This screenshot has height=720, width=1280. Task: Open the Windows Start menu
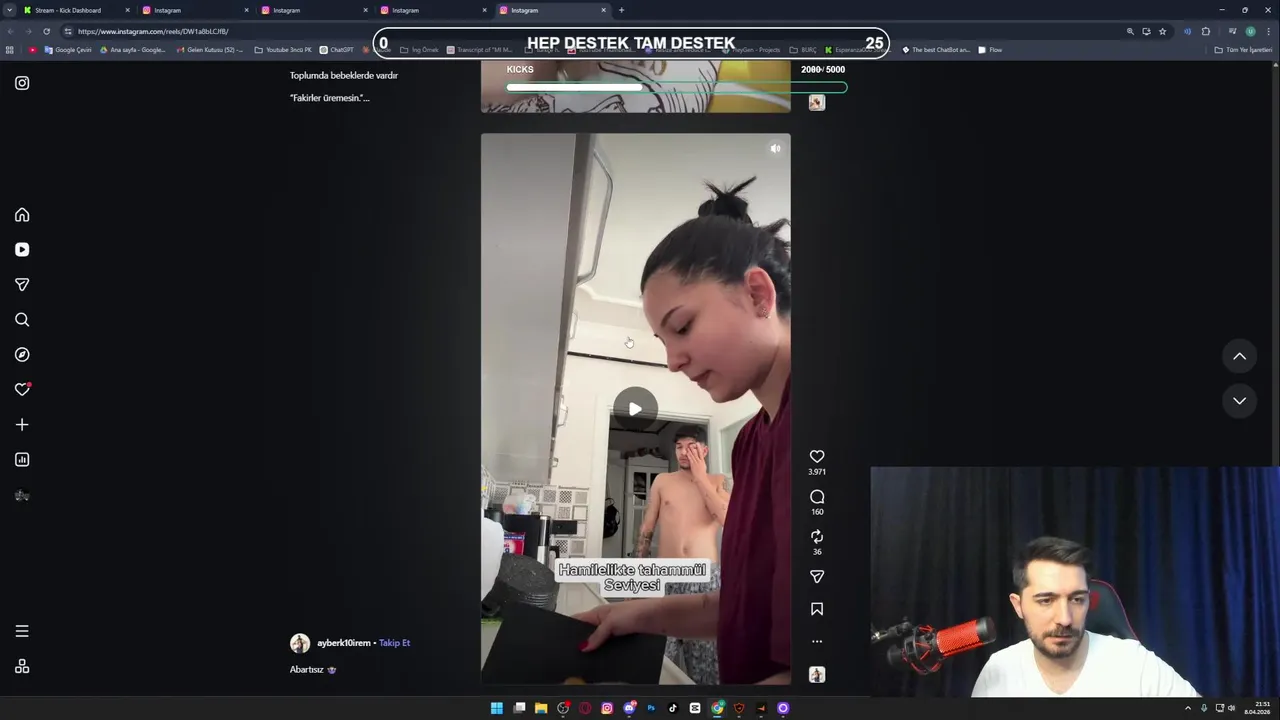click(497, 708)
